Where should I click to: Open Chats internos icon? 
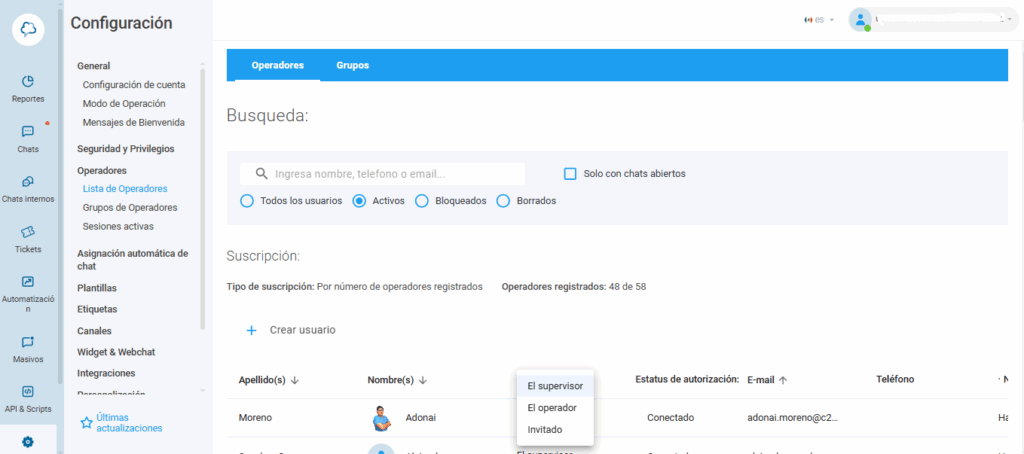click(x=27, y=182)
